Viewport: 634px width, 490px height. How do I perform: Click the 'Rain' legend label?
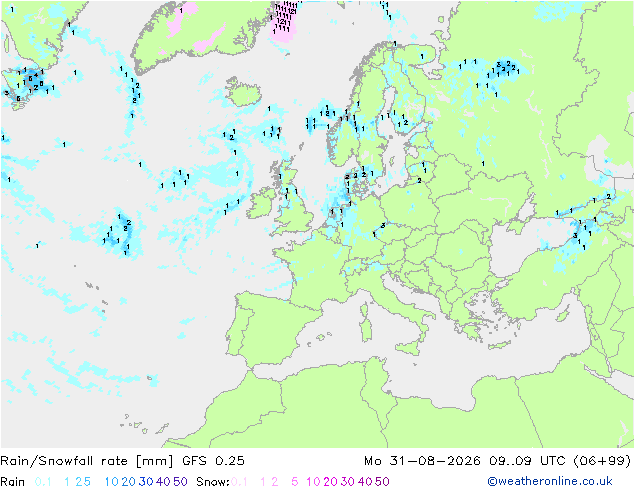point(13,482)
